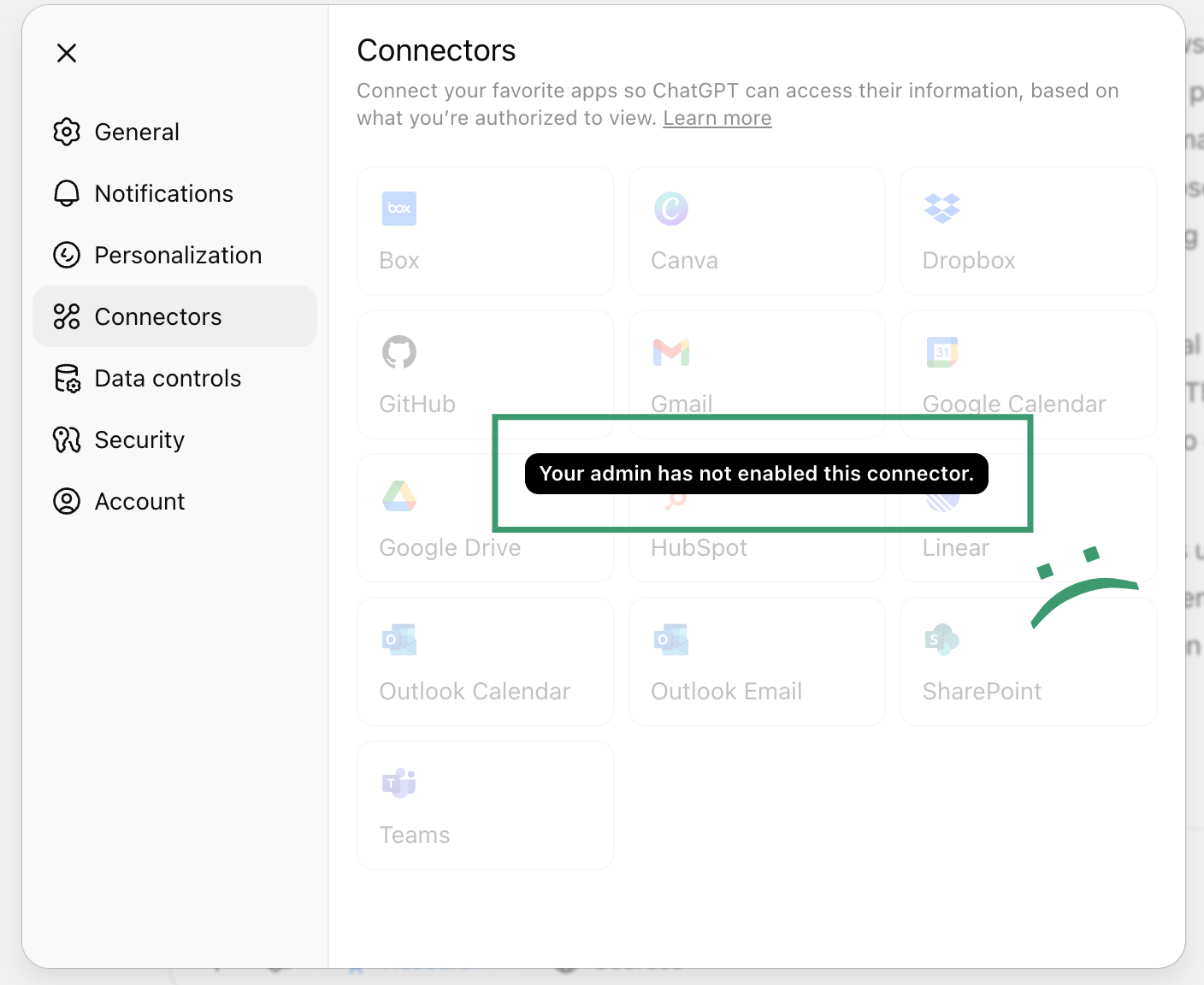Click the Outlook Calendar logo
This screenshot has width=1204, height=985.
click(399, 640)
